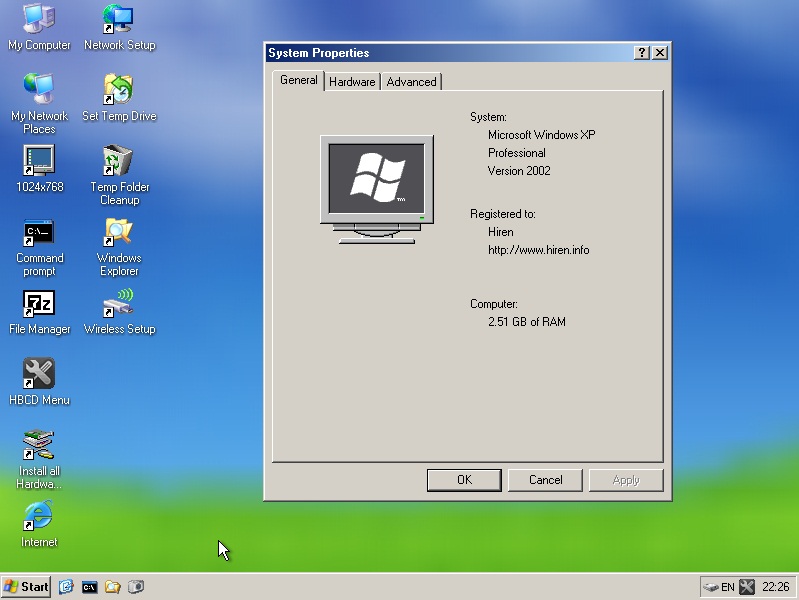Switch to the Advanced tab

(x=411, y=82)
